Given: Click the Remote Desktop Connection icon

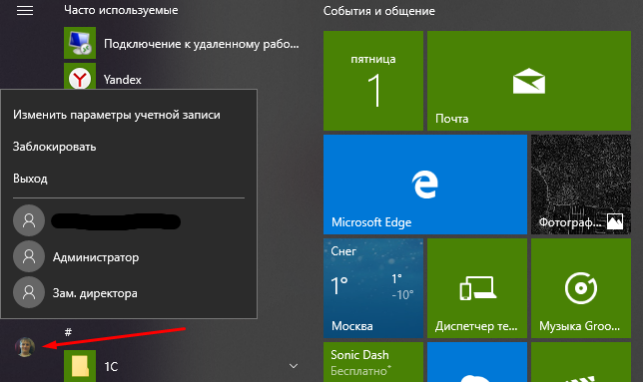Looking at the screenshot, I should coord(80,43).
